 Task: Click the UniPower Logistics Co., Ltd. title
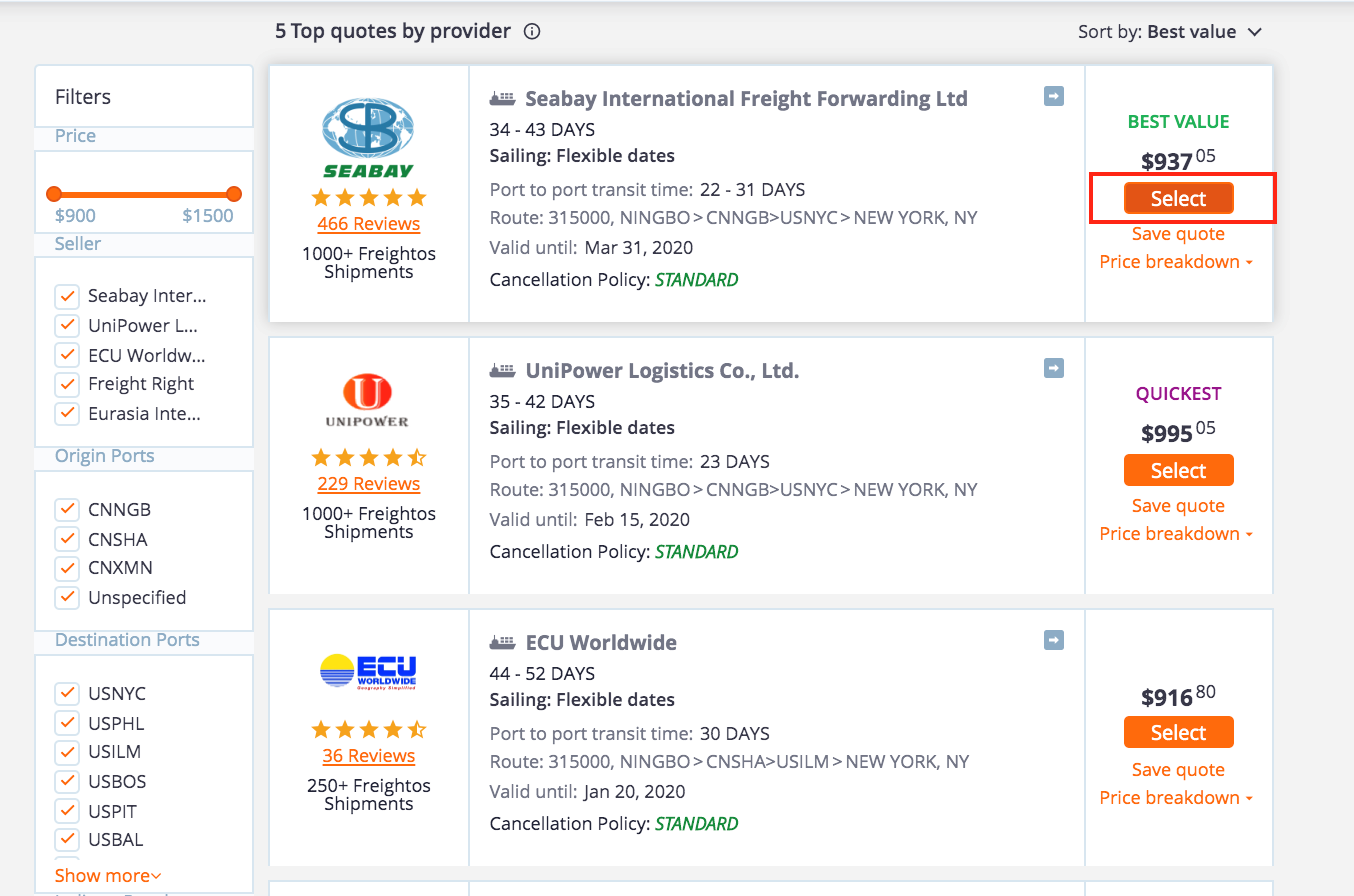[x=662, y=371]
